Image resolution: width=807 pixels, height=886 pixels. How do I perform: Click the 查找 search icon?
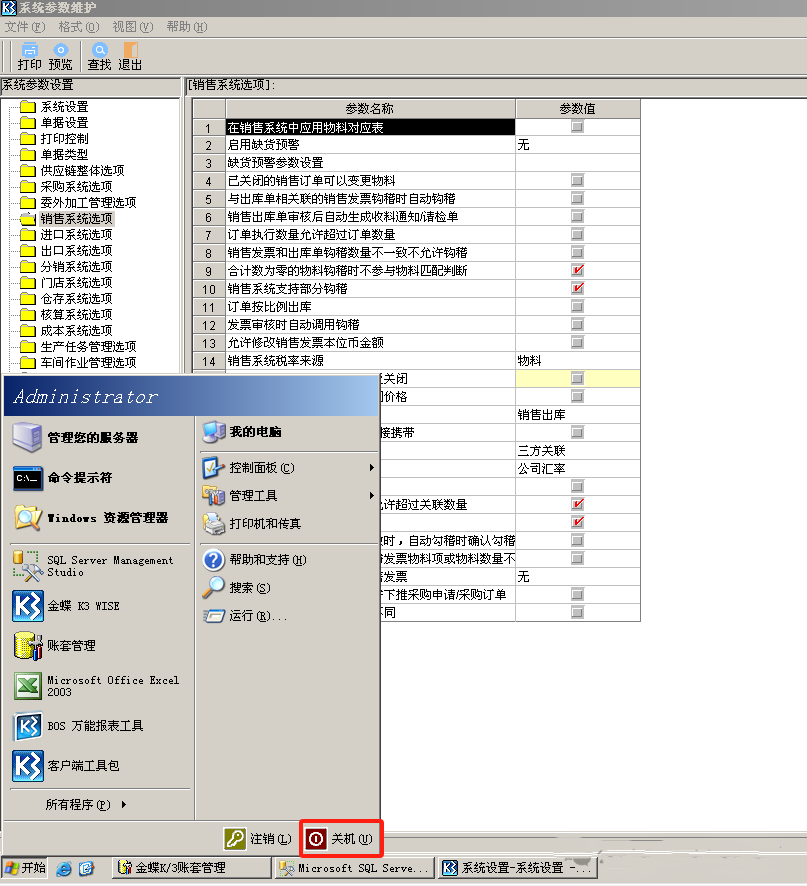pyautogui.click(x=98, y=55)
